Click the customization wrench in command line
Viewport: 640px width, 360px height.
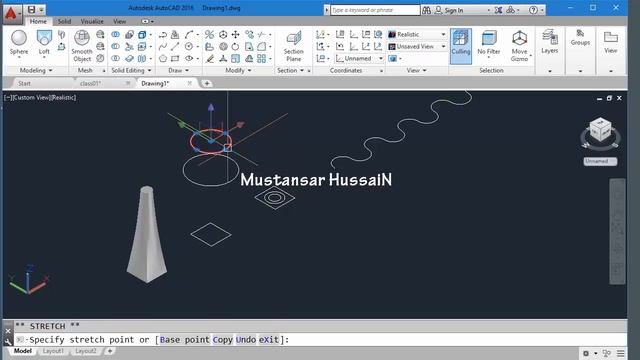click(x=8, y=342)
